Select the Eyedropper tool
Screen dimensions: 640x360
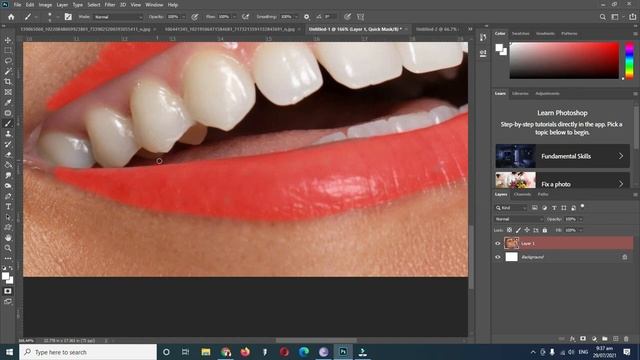8,102
